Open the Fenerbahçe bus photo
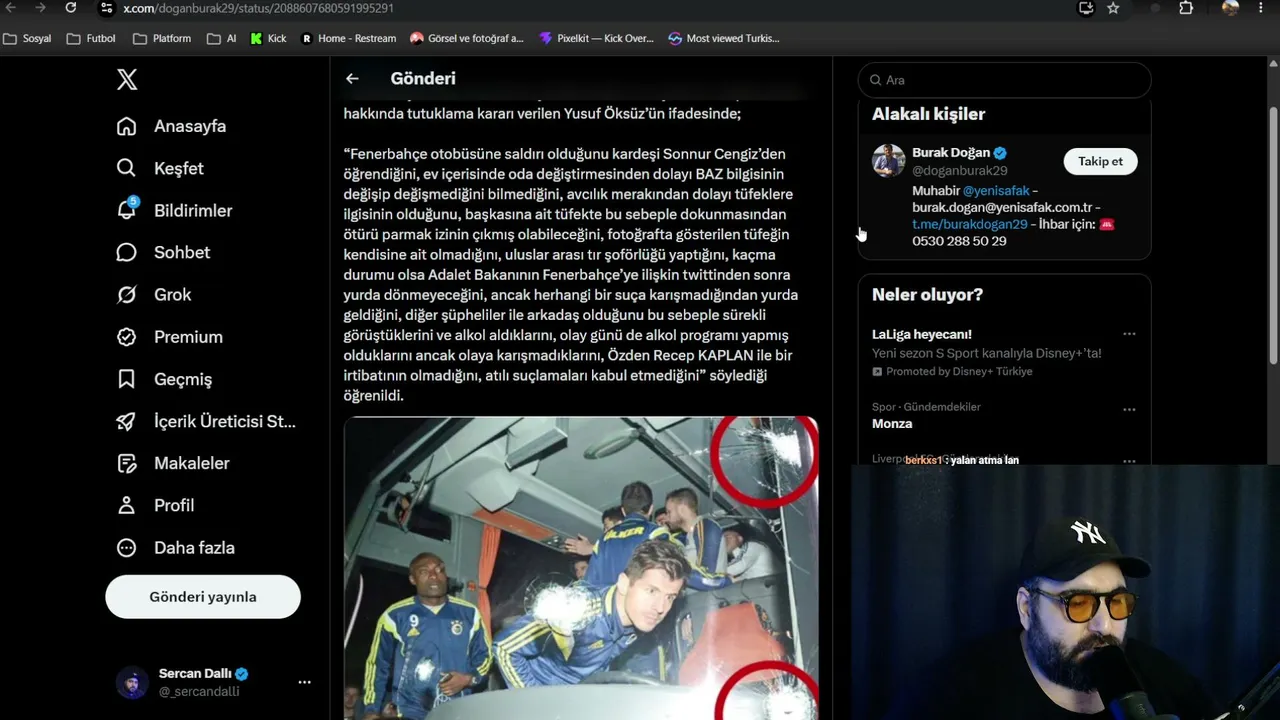The image size is (1280, 720). coord(581,567)
